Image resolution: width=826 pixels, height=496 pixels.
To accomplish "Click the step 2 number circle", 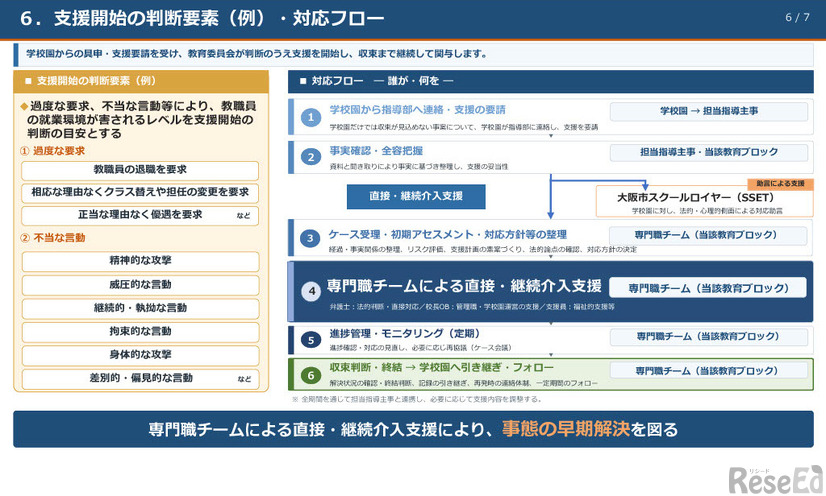I will tap(311, 157).
